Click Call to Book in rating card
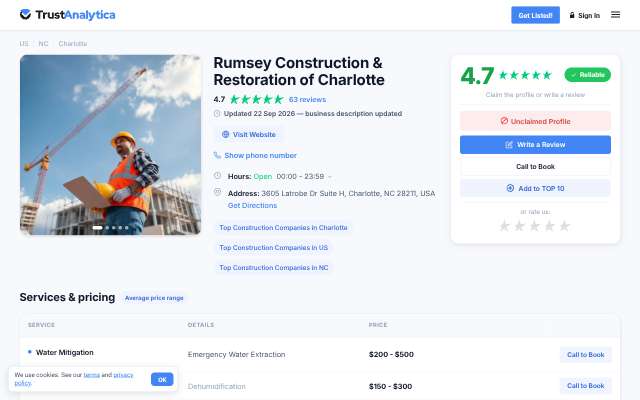 (x=535, y=167)
